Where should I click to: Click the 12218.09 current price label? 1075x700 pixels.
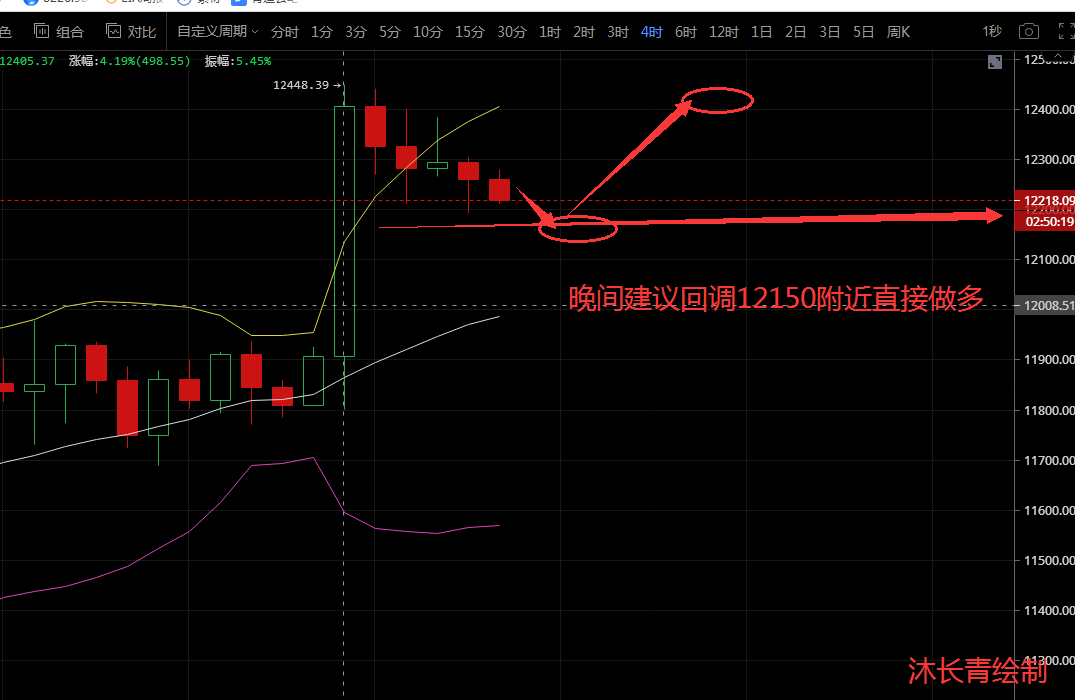[1045, 200]
